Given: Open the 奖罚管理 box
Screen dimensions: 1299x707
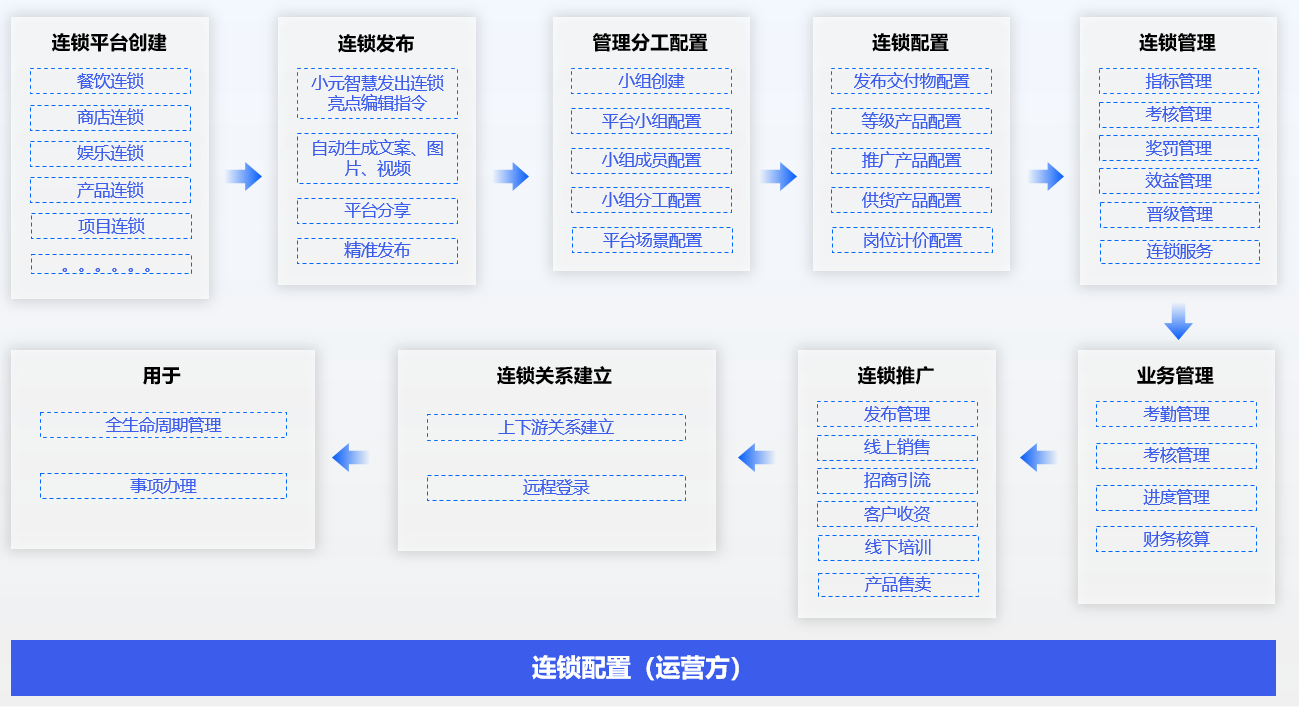Looking at the screenshot, I should (x=1179, y=148).
